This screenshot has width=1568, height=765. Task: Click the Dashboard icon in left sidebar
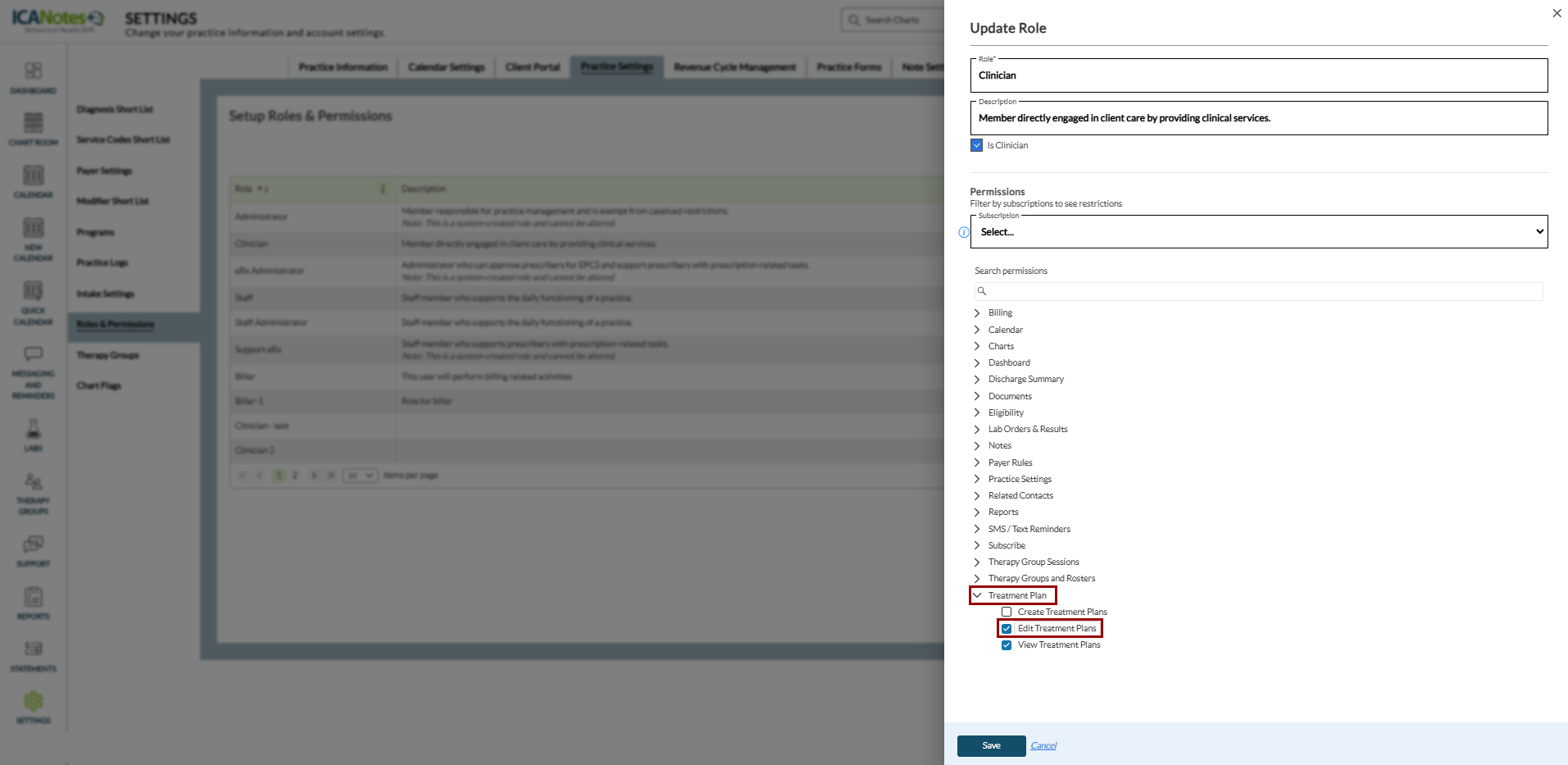(33, 71)
